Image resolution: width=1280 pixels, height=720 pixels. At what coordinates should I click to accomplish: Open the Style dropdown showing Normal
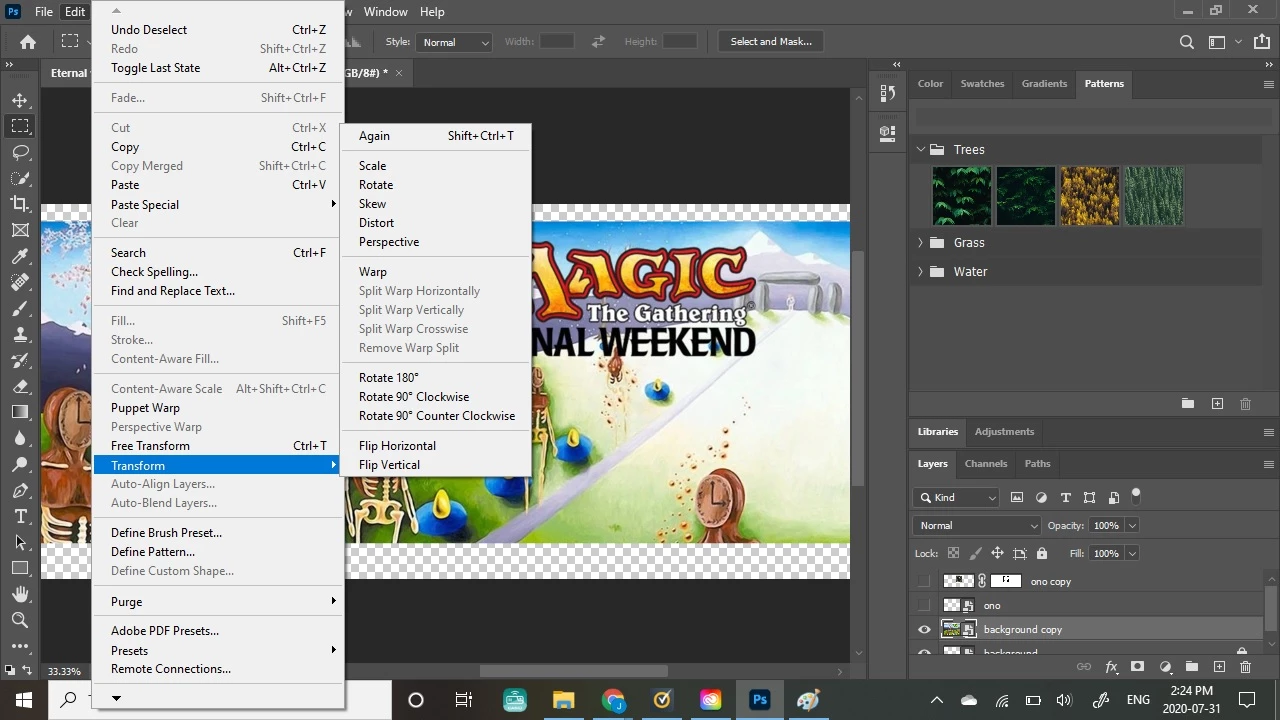click(x=455, y=42)
